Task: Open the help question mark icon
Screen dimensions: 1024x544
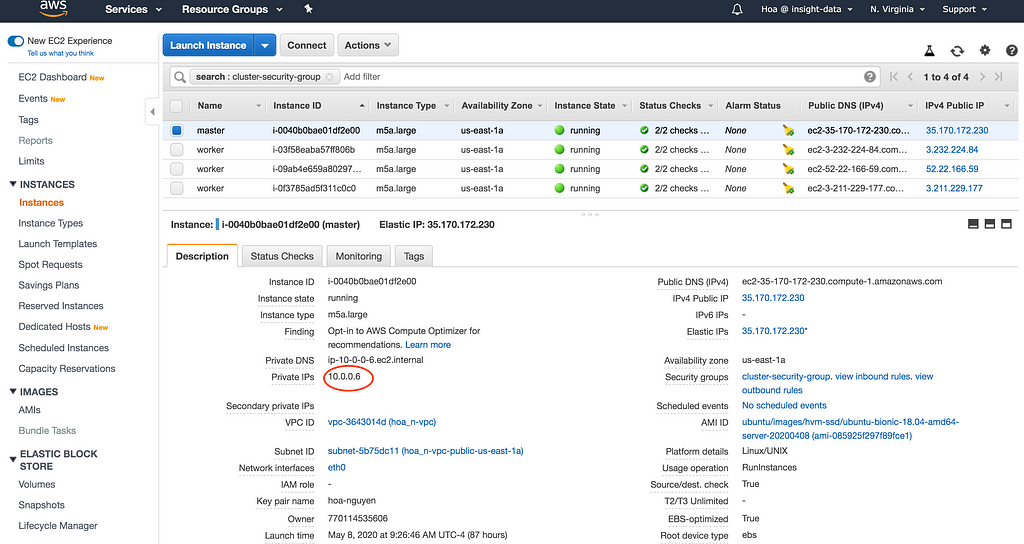Action: (1012, 50)
